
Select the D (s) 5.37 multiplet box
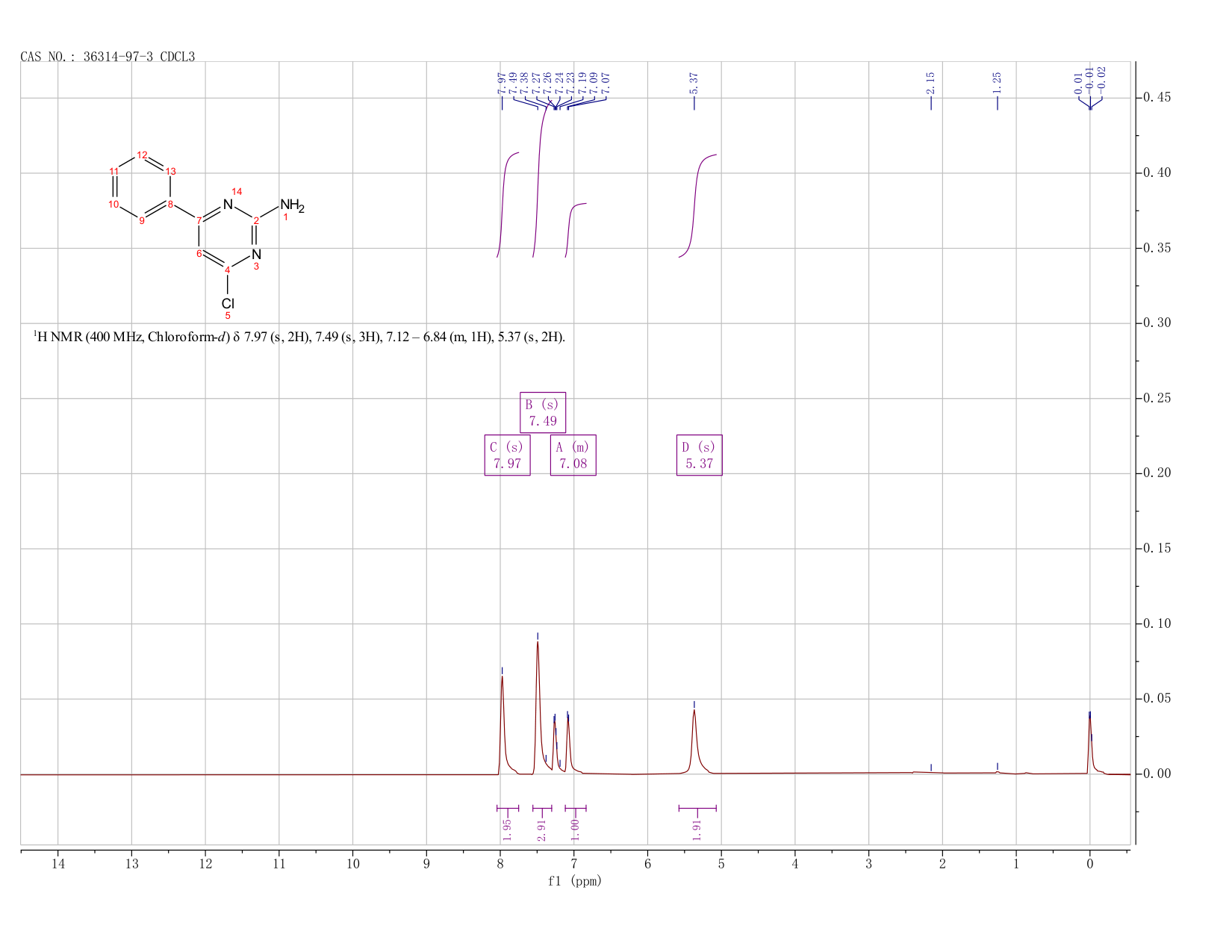point(700,455)
